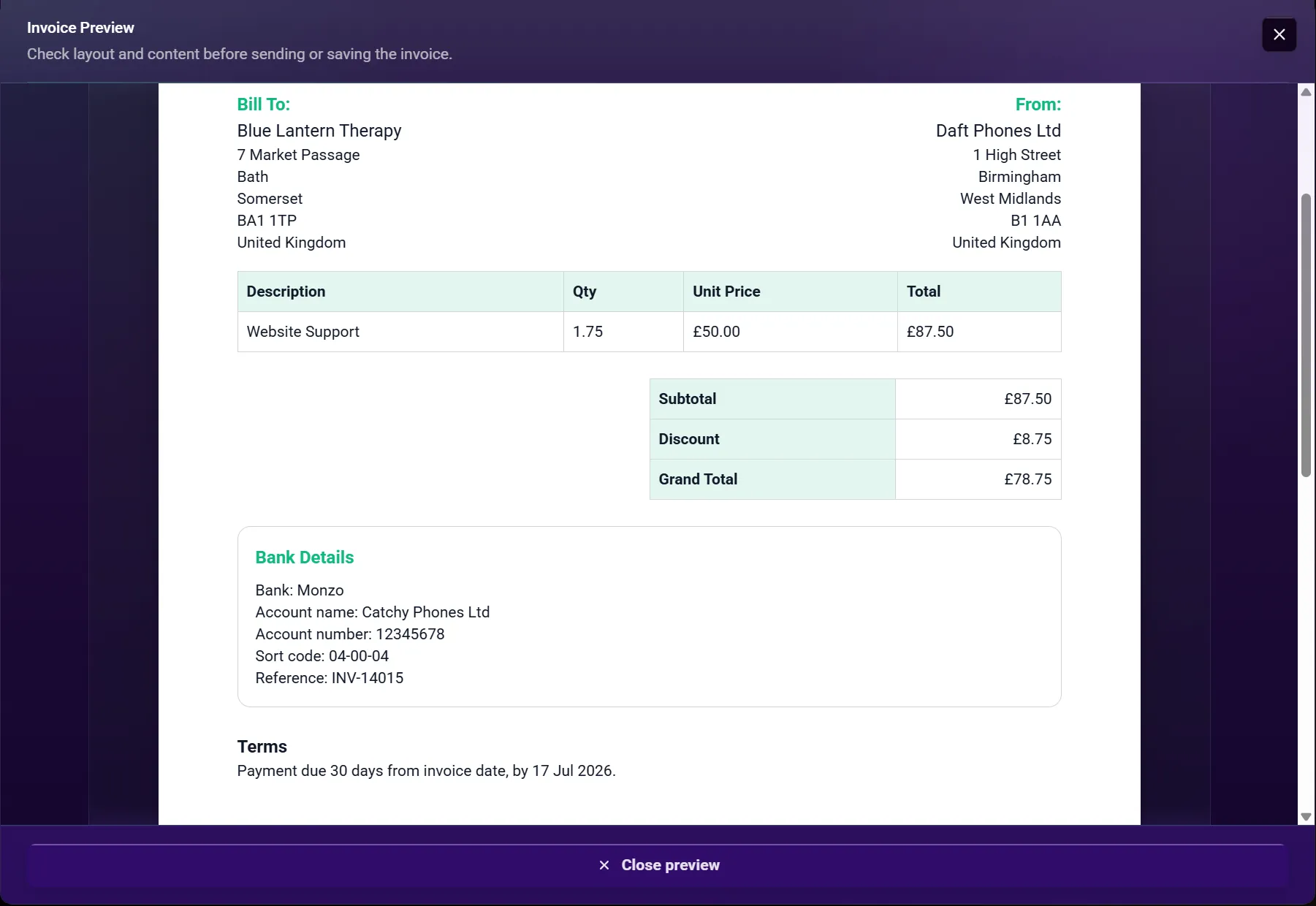
Task: Click the Check layout and content subtitle
Action: click(x=240, y=54)
